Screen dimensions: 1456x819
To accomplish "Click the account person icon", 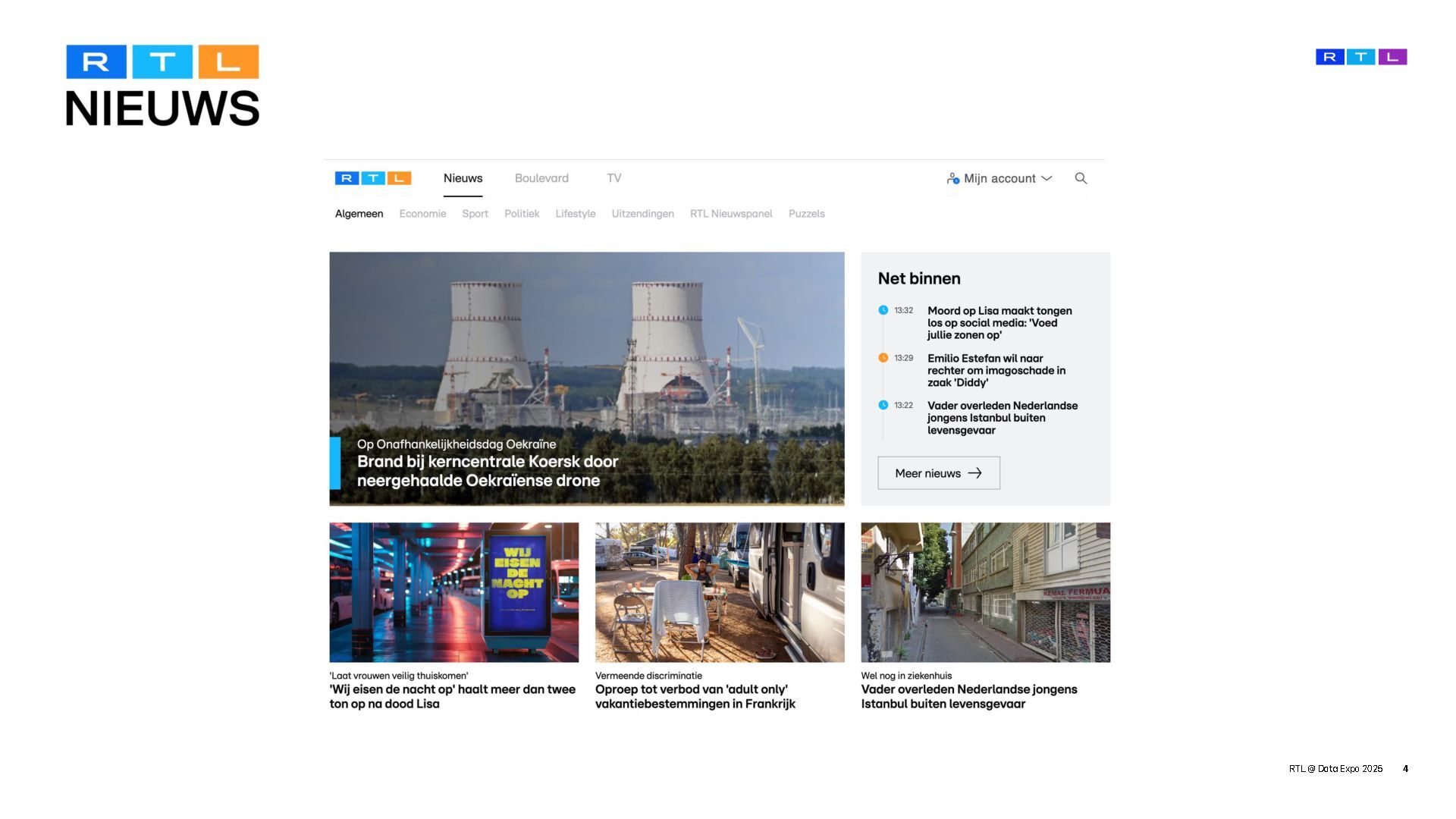I will pyautogui.click(x=952, y=178).
